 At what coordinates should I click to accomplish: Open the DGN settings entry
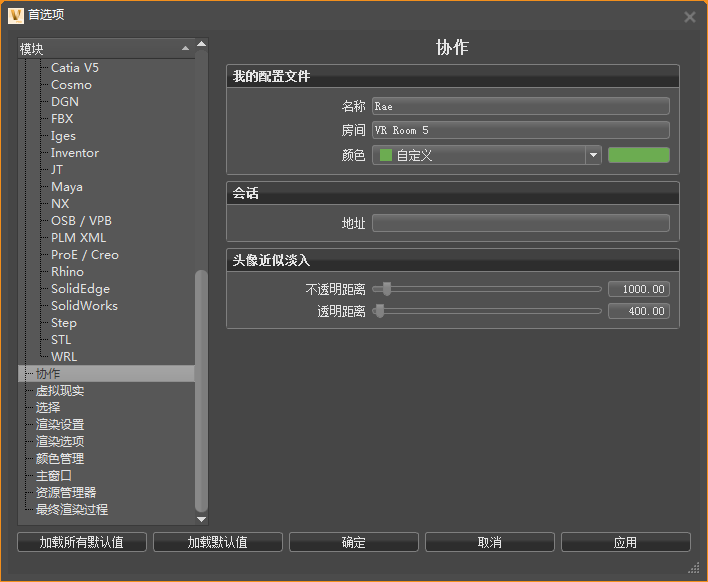[65, 102]
